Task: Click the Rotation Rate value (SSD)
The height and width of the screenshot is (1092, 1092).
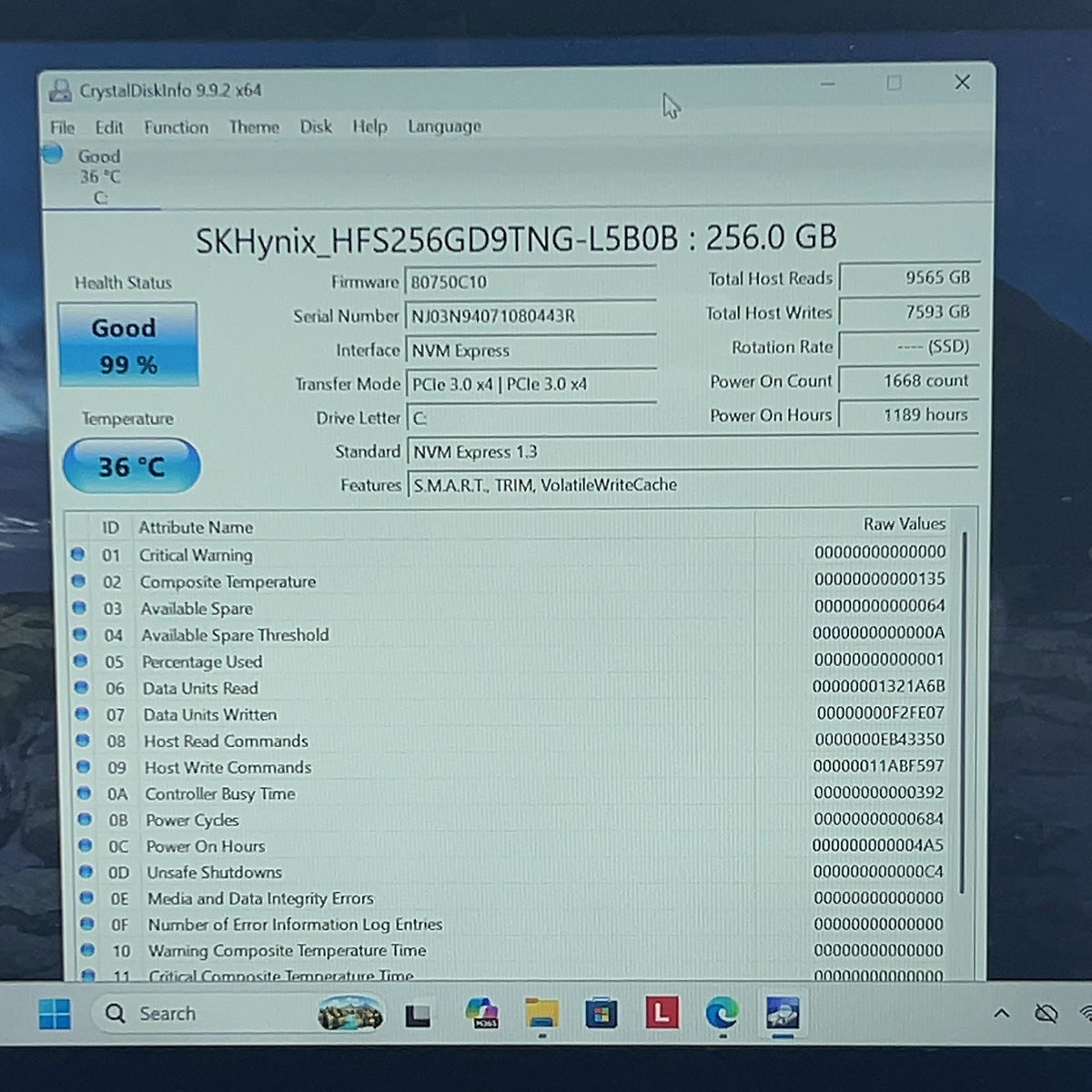Action: (x=908, y=346)
